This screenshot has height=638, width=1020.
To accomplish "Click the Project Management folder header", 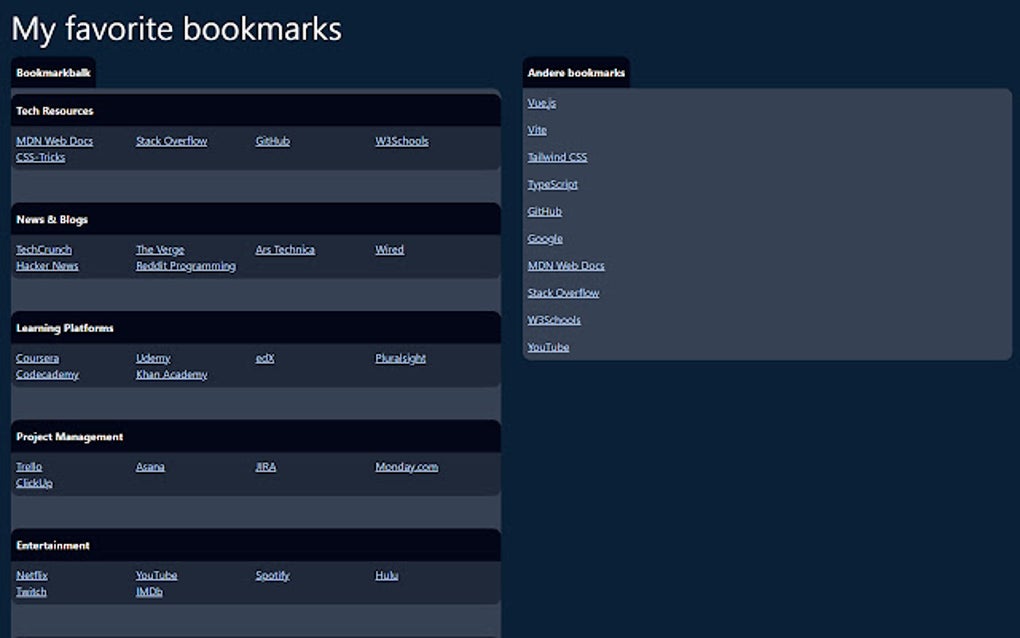I will point(256,436).
